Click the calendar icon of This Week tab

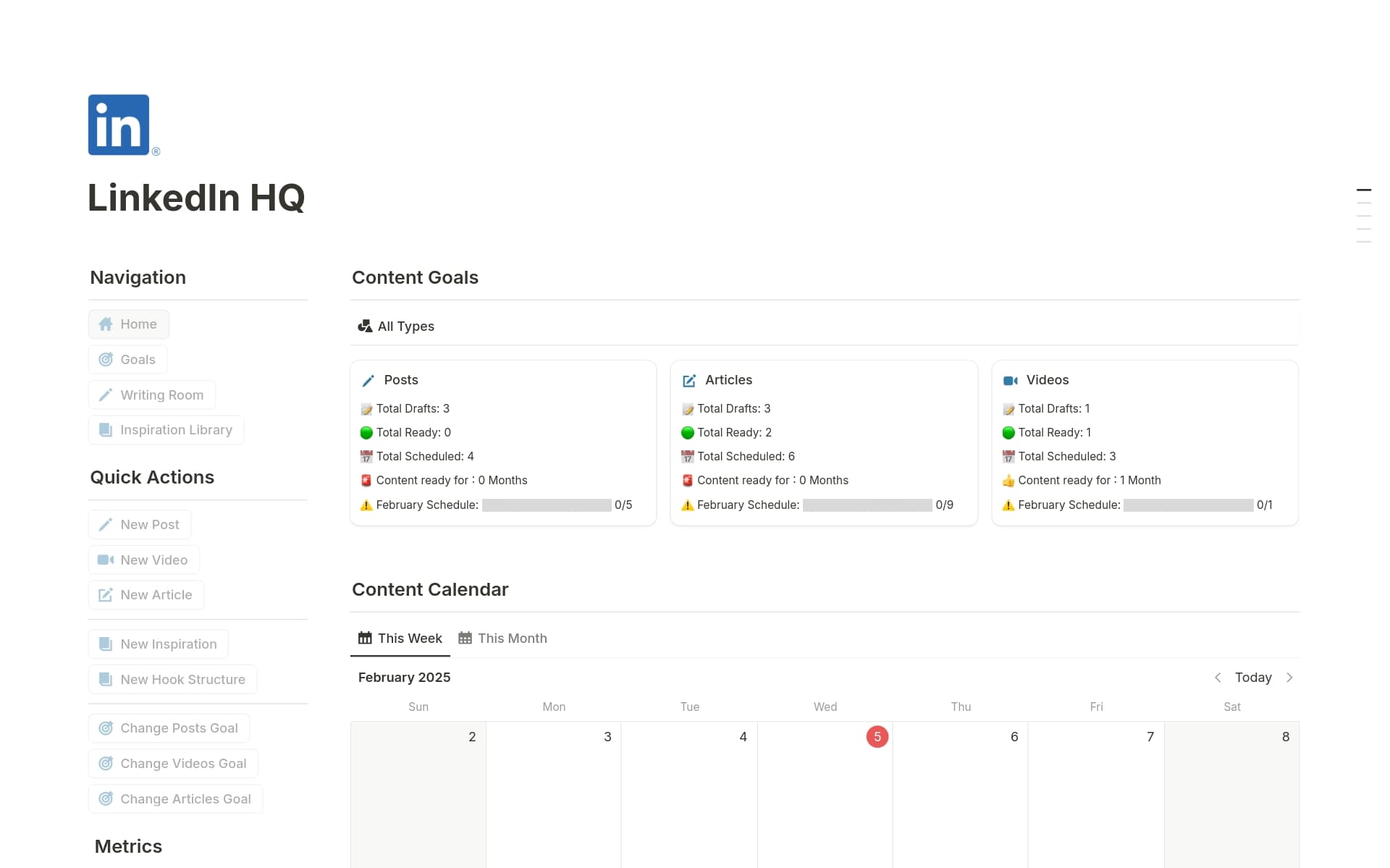pyautogui.click(x=365, y=639)
